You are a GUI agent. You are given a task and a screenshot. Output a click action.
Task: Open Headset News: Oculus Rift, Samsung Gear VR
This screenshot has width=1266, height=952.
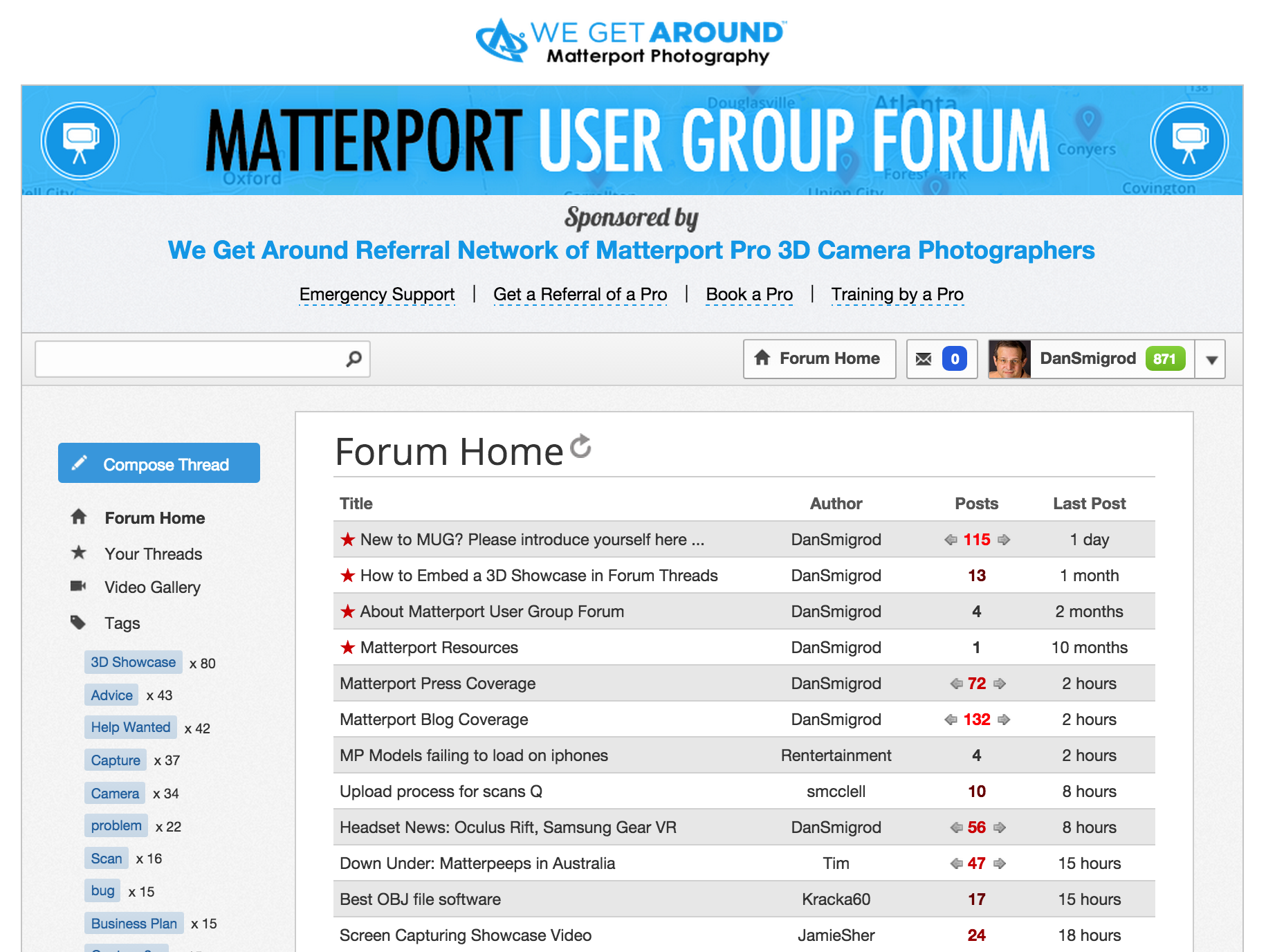coord(508,827)
